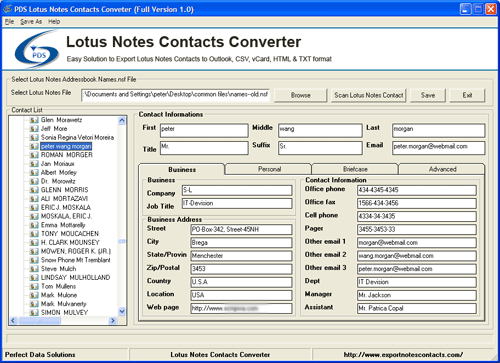The width and height of the screenshot is (500, 363).
Task: Click the contact icon beside Dr. Morowitz
Action: click(34, 181)
